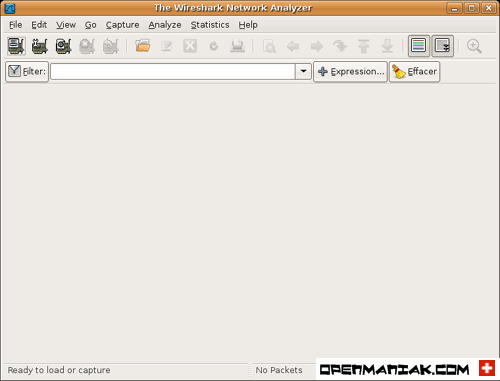
Task: Click 'No Packets' status bar text
Action: click(x=279, y=370)
